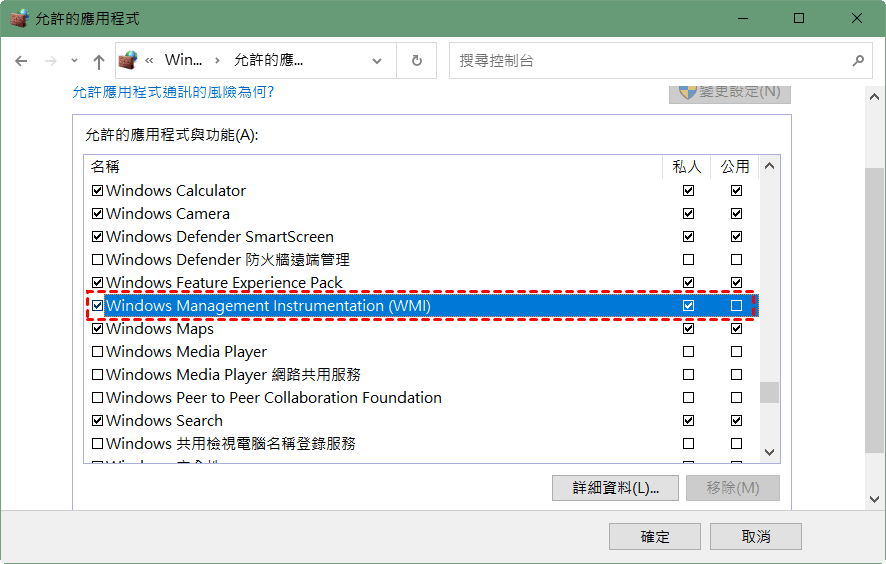Click the refresh address bar icon

coord(417,61)
